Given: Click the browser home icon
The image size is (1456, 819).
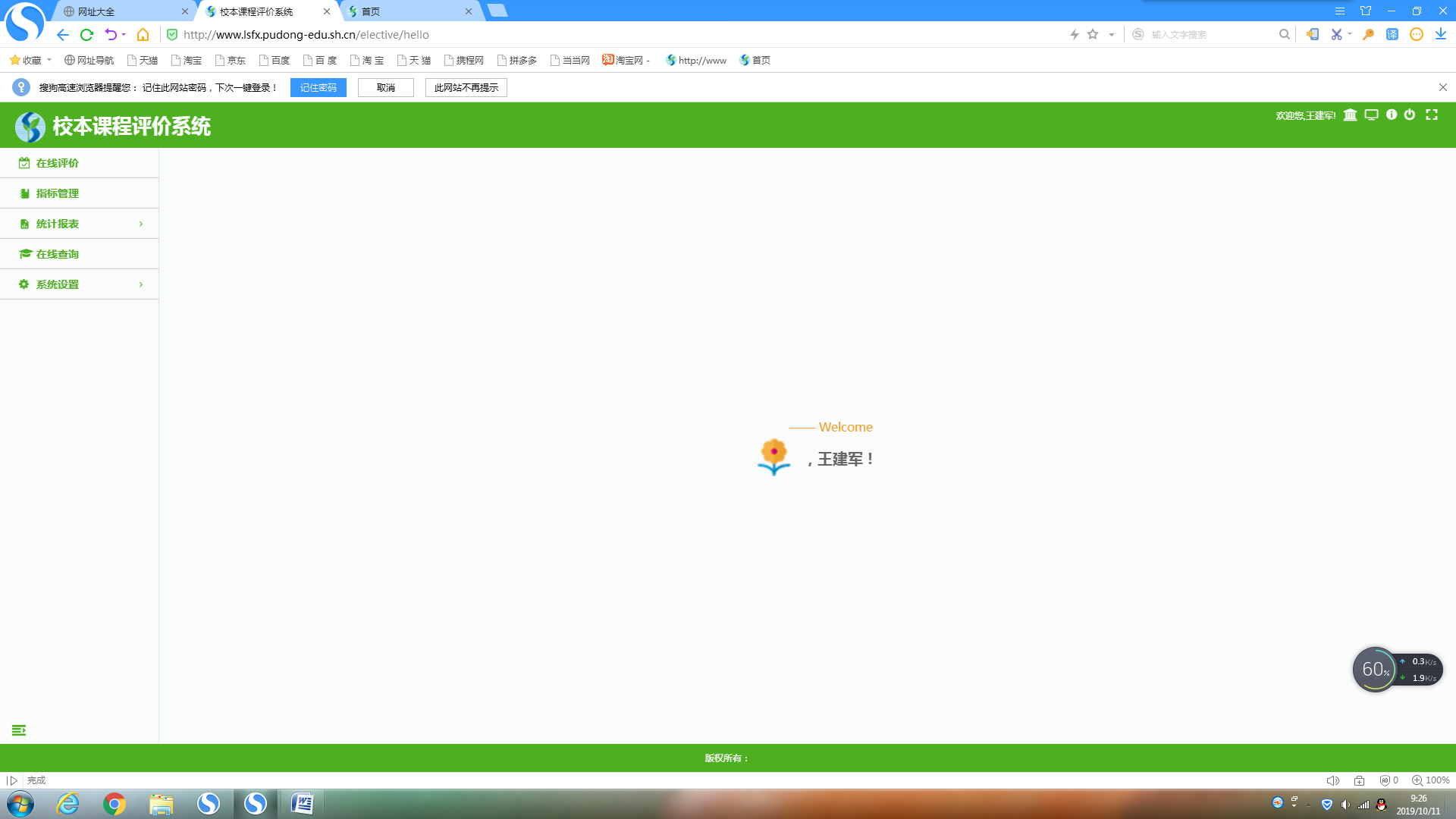Looking at the screenshot, I should click(143, 35).
